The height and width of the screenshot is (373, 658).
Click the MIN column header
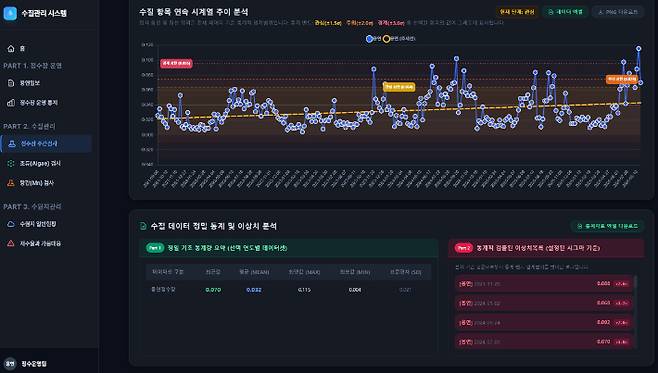(x=355, y=272)
